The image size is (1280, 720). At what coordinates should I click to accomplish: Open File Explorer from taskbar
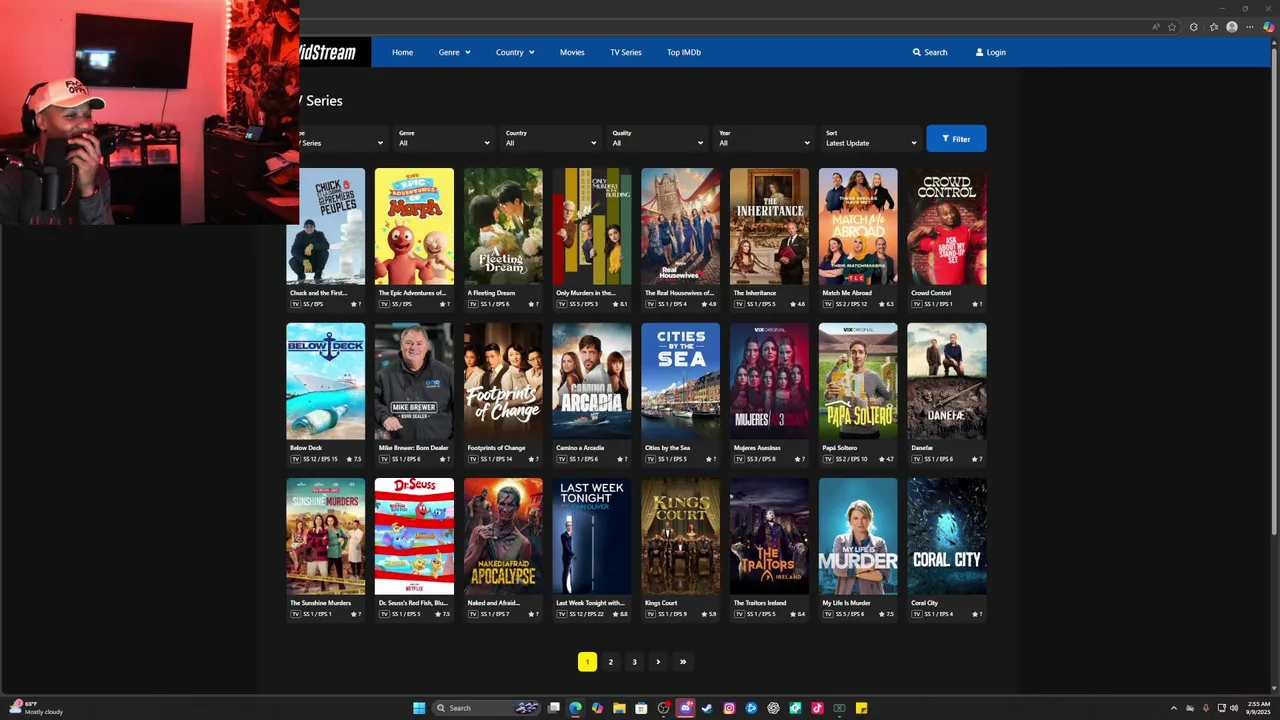[x=619, y=708]
